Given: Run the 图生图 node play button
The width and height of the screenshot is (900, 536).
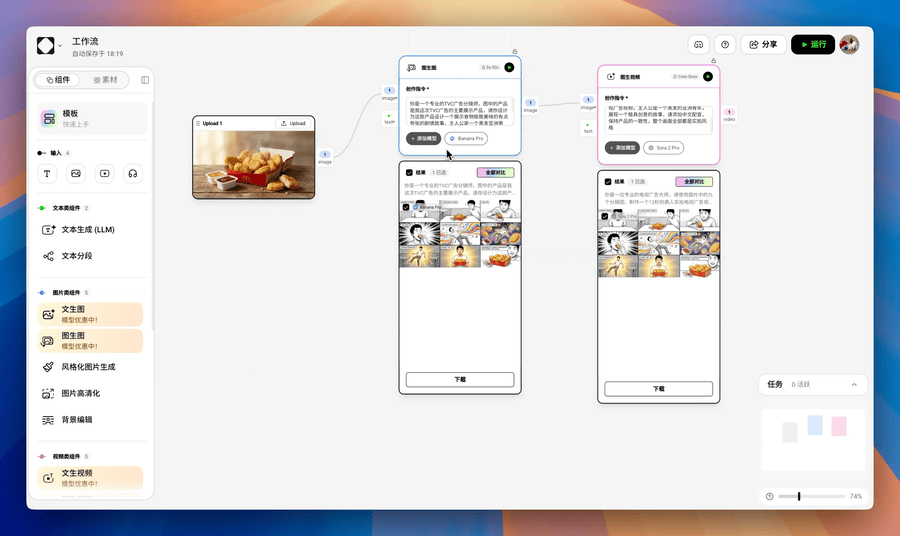Looking at the screenshot, I should [x=509, y=67].
